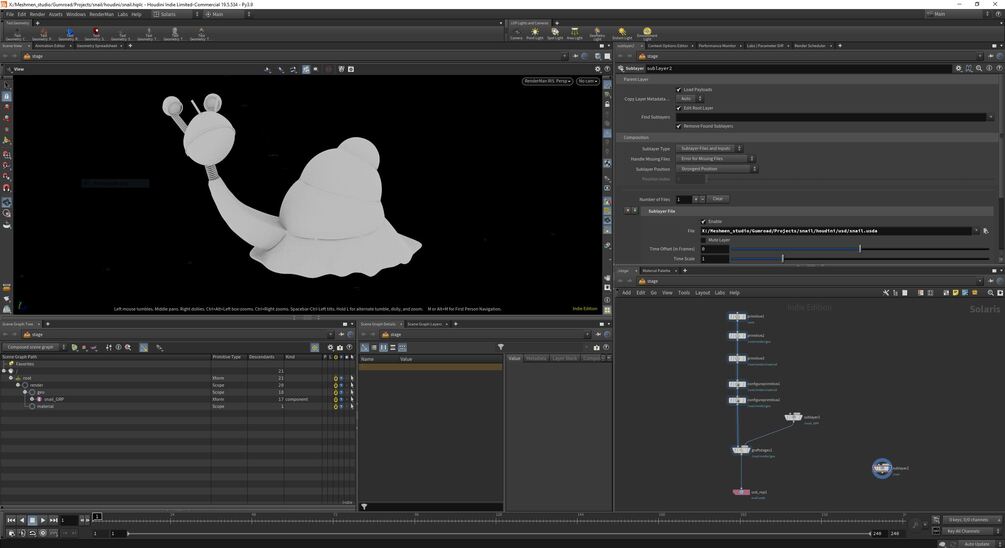
Task: Add an Area Light from the shelf
Action: (x=575, y=33)
